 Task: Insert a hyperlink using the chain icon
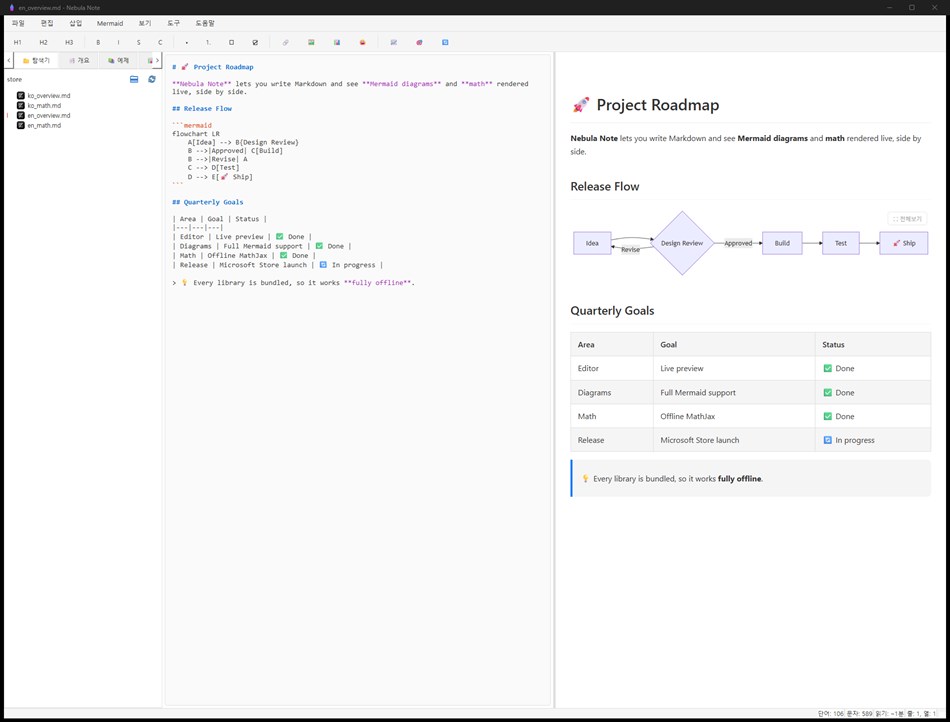(x=285, y=42)
